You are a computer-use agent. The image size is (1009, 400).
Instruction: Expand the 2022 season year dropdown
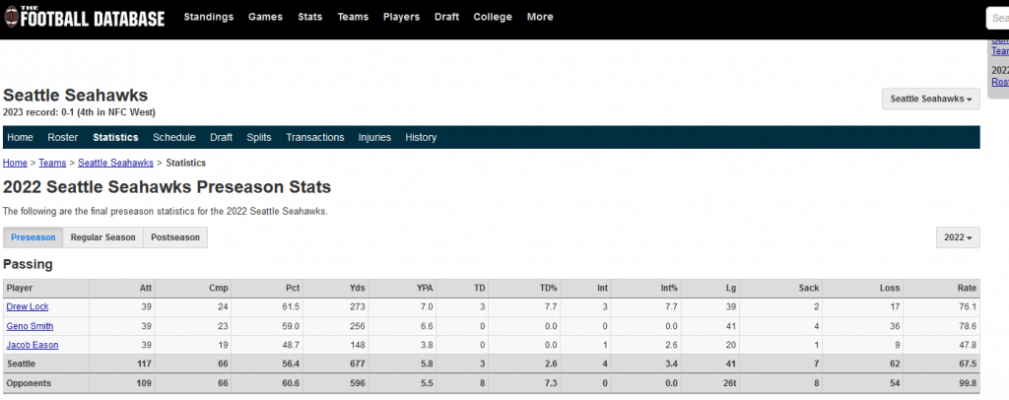point(958,237)
